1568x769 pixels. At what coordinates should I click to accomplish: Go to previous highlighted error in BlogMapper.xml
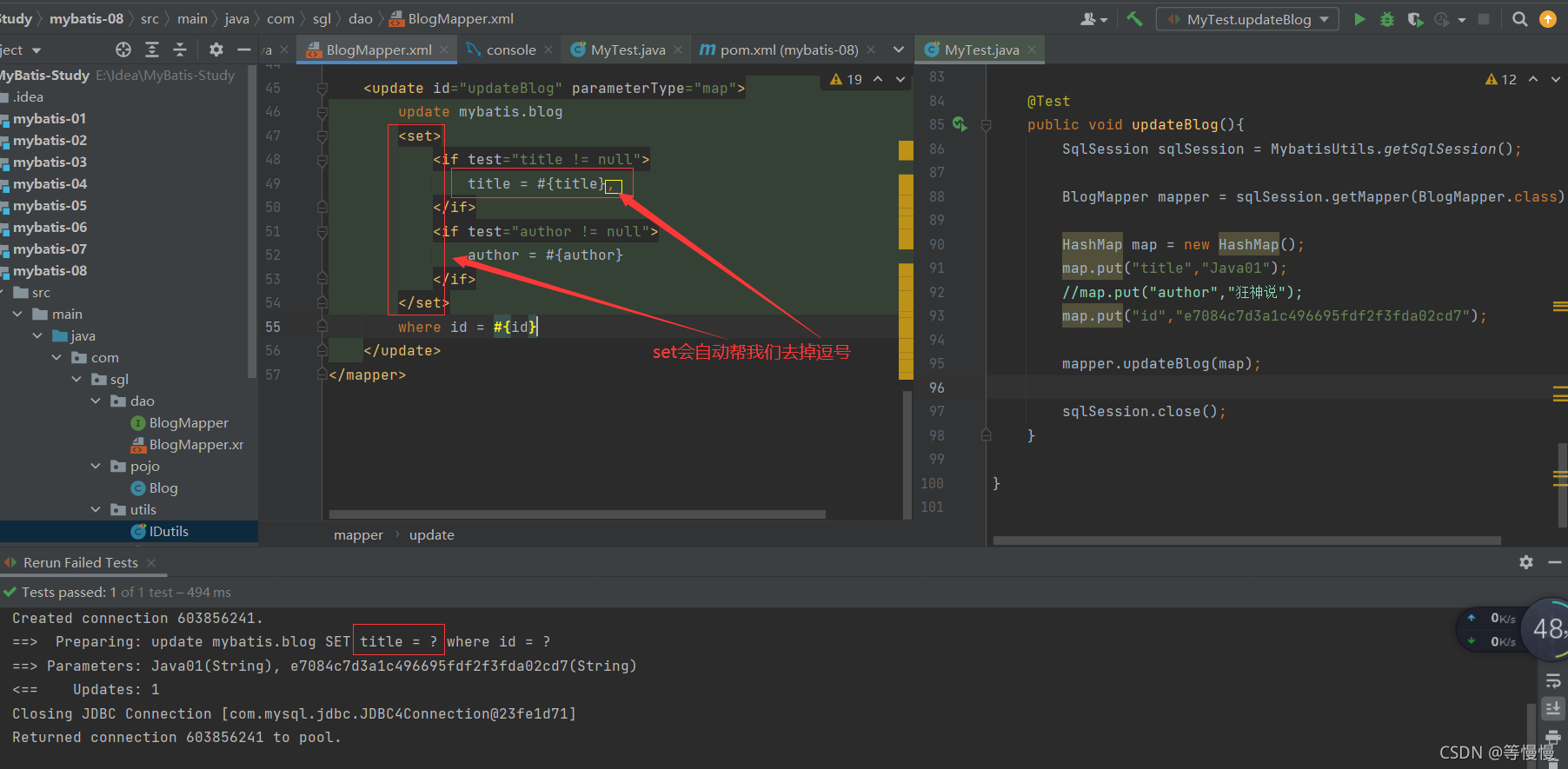tap(878, 79)
